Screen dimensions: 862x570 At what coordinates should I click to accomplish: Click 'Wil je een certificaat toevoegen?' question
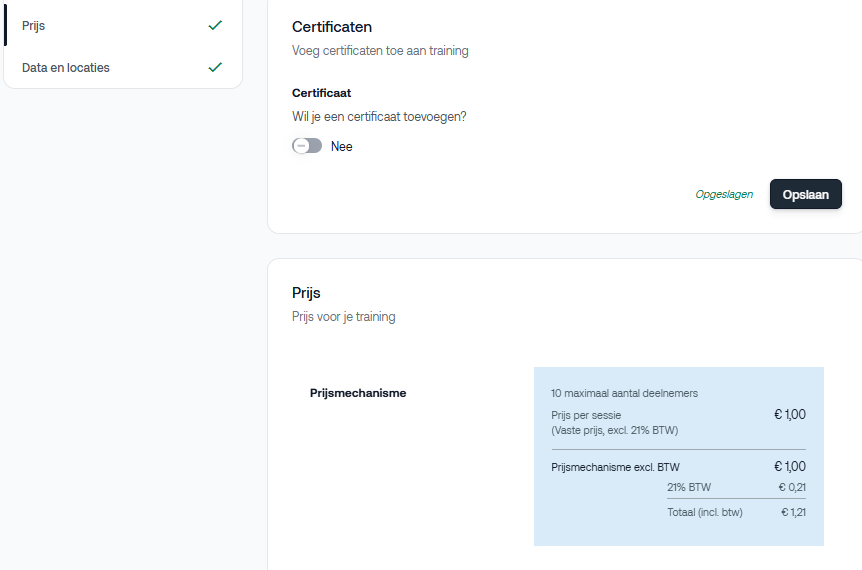pyautogui.click(x=379, y=116)
